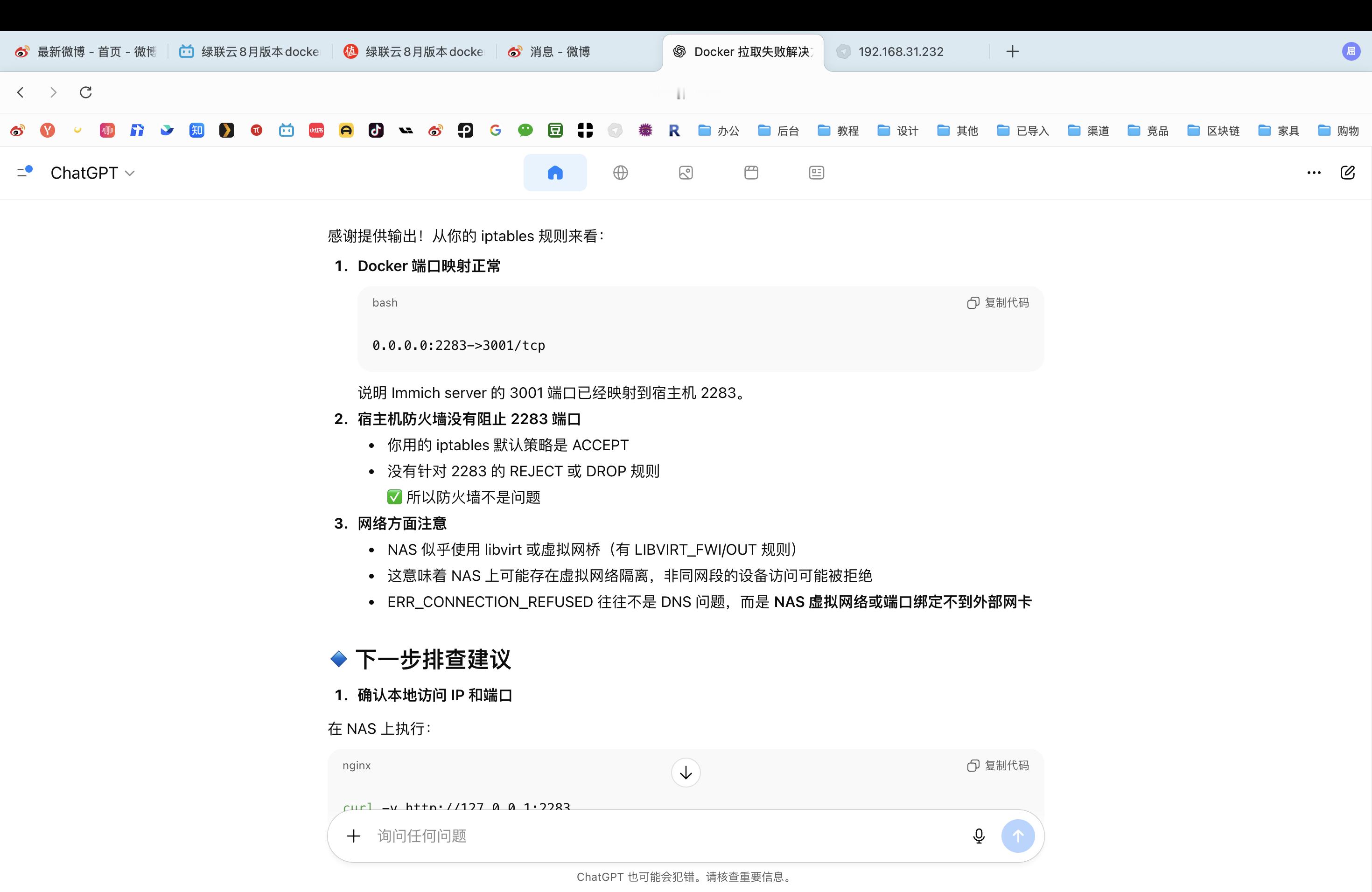Copy the bash code block
This screenshot has height=892, width=1372.
pyautogui.click(x=998, y=302)
